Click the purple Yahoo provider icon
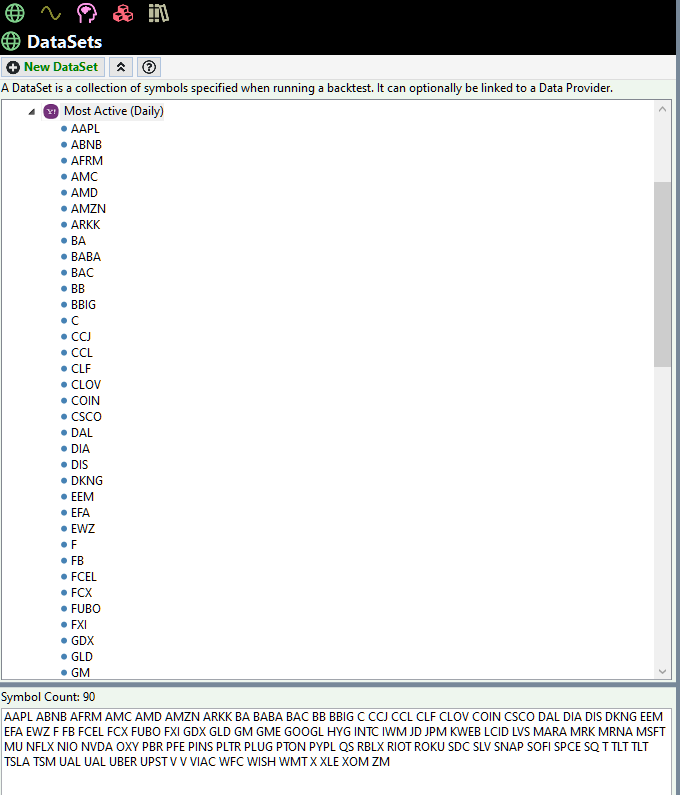This screenshot has height=795, width=680. (51, 111)
